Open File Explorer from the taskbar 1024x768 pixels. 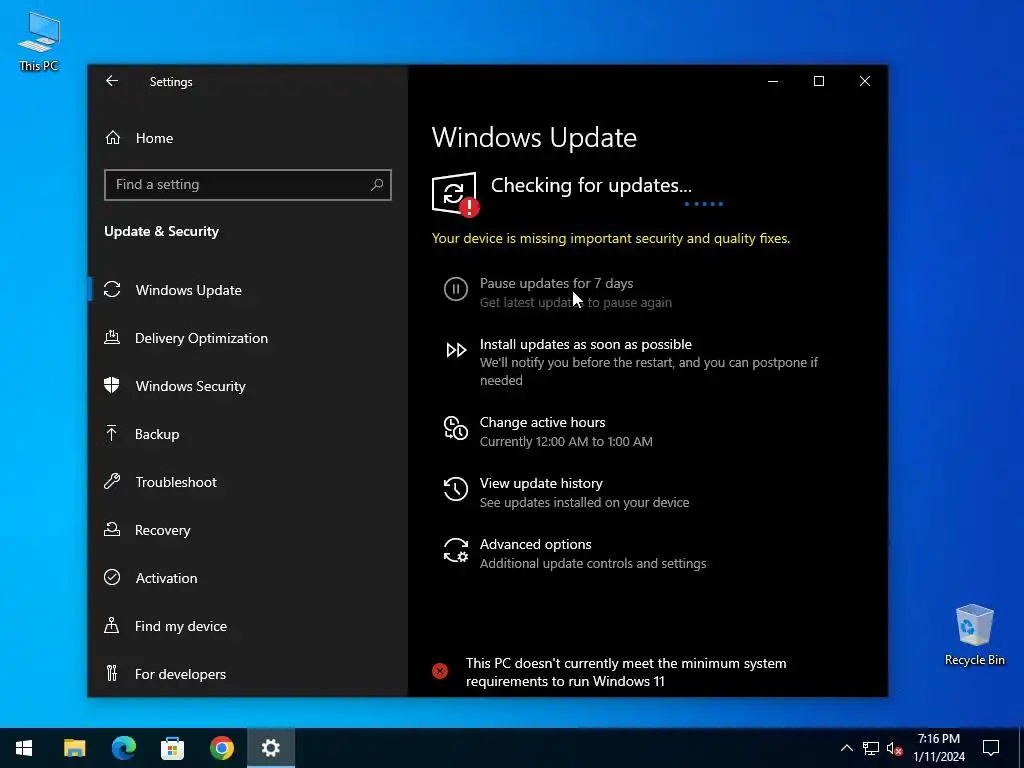74,748
